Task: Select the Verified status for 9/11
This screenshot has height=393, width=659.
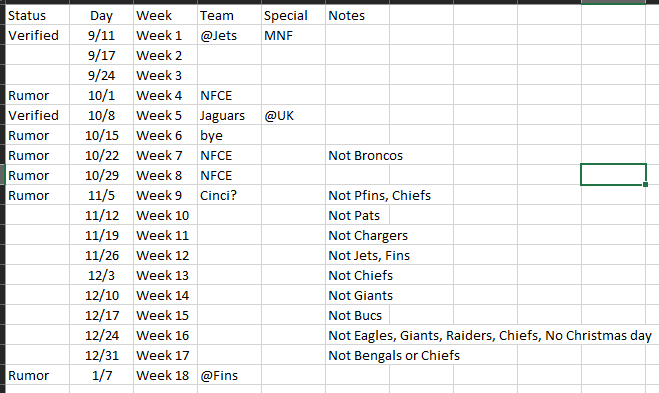Action: pyautogui.click(x=37, y=35)
